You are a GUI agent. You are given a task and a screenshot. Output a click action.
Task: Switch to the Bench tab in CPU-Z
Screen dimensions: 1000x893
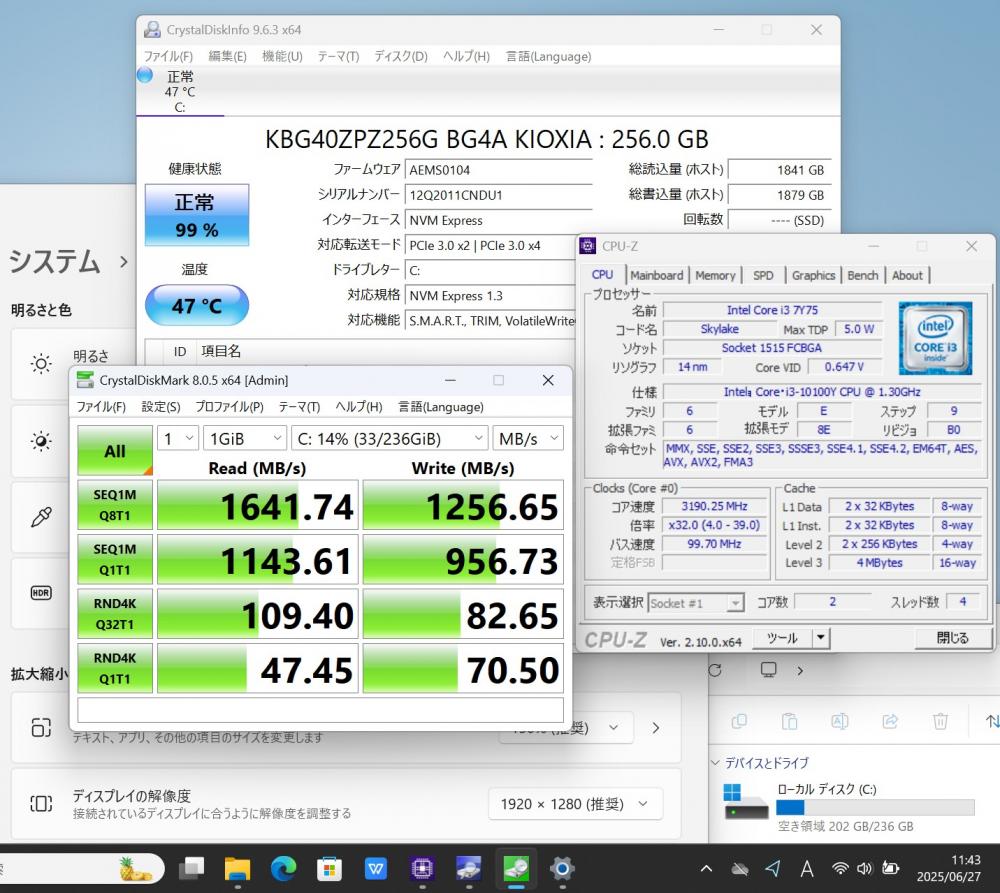click(863, 275)
